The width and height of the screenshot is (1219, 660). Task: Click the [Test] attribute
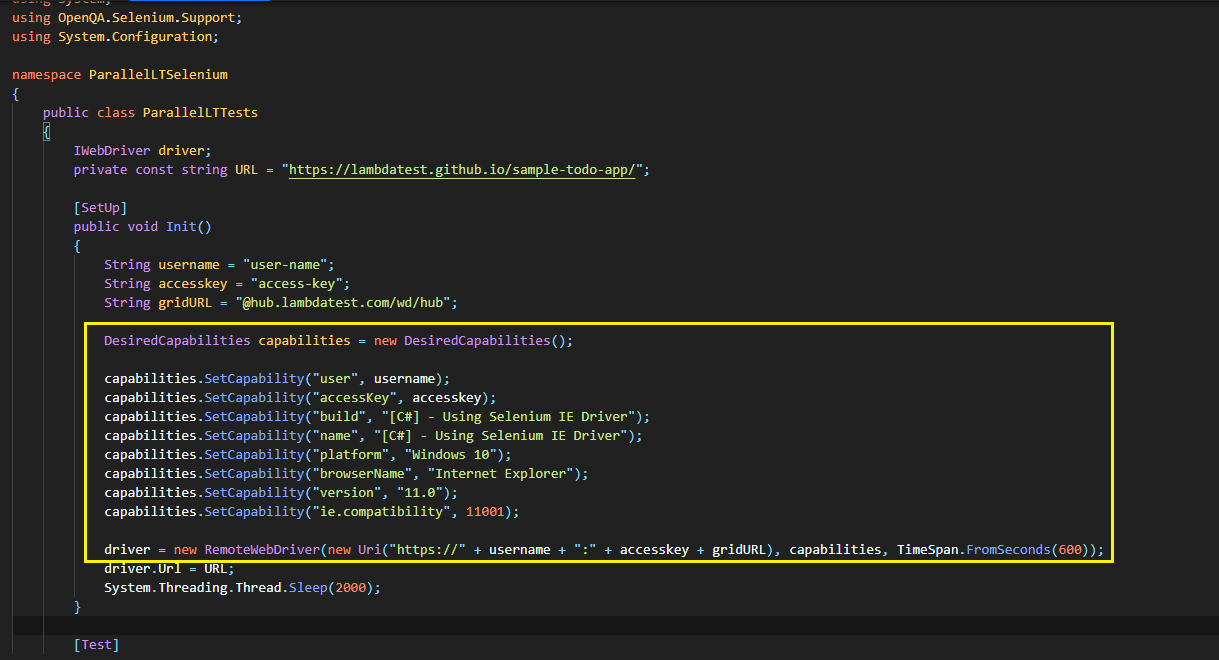(x=94, y=644)
